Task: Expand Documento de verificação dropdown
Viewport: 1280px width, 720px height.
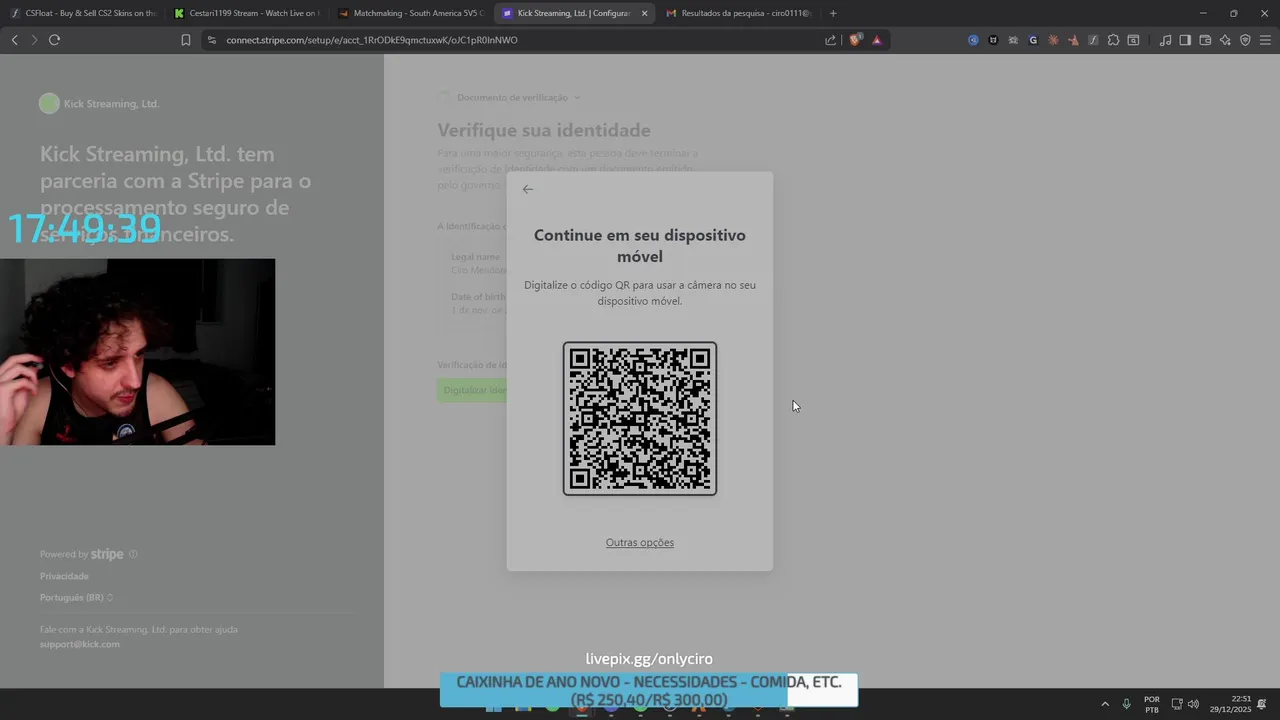Action: point(518,97)
